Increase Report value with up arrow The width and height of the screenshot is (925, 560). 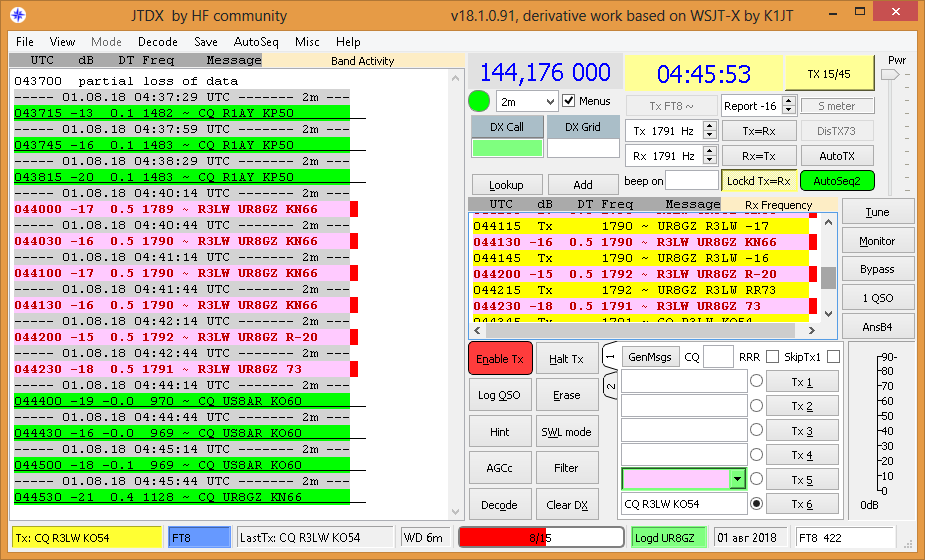point(789,101)
